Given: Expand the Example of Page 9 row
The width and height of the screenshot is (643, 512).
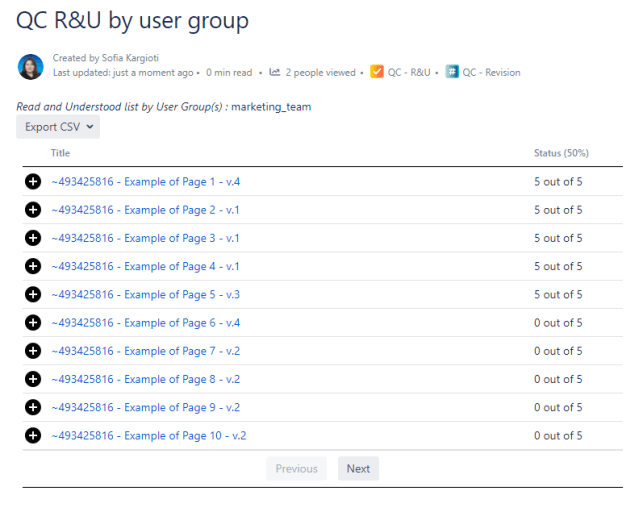Looking at the screenshot, I should coord(33,407).
